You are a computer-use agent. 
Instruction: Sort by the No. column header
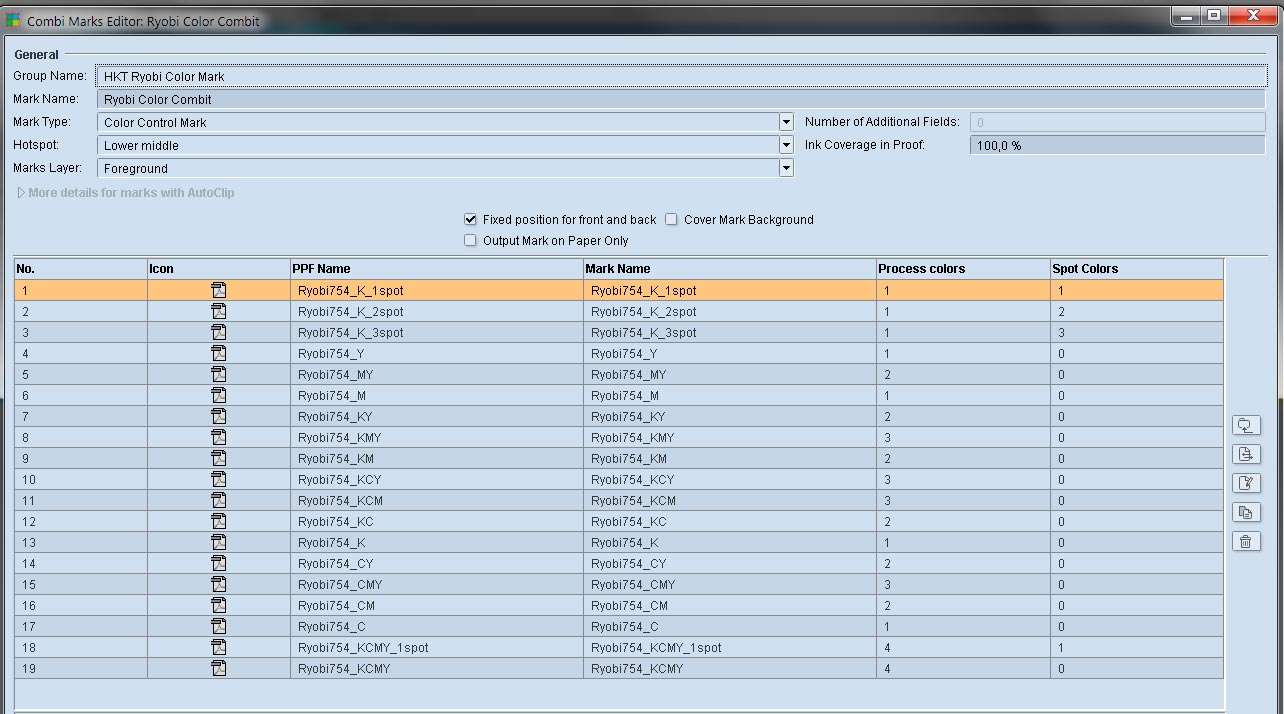[x=81, y=269]
